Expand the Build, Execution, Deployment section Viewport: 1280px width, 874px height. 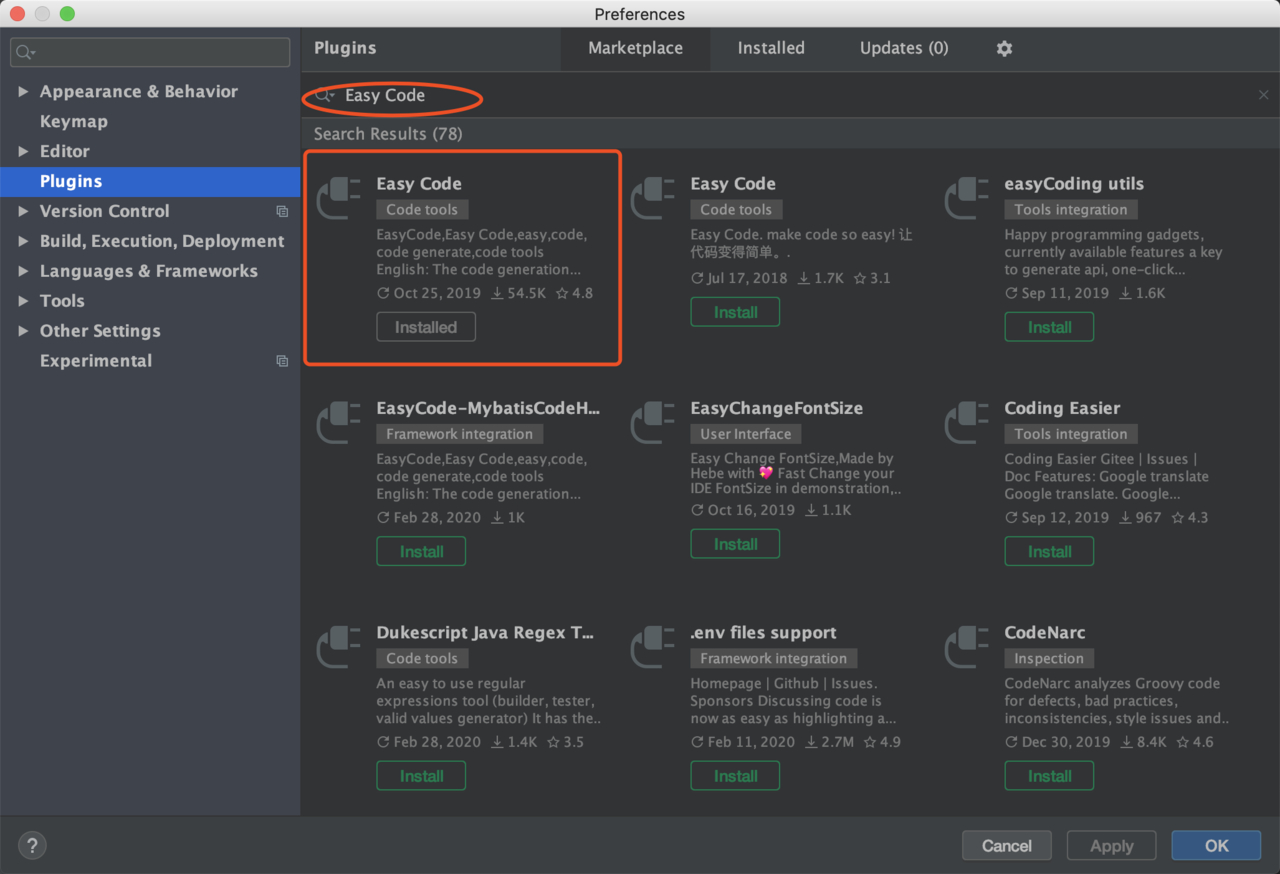[24, 241]
